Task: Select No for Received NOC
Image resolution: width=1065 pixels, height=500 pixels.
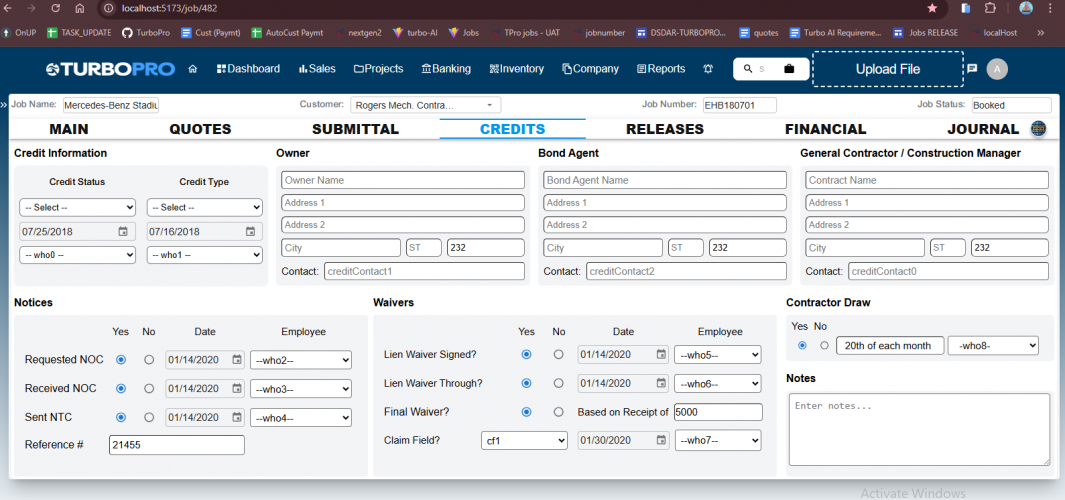Action: 149,389
